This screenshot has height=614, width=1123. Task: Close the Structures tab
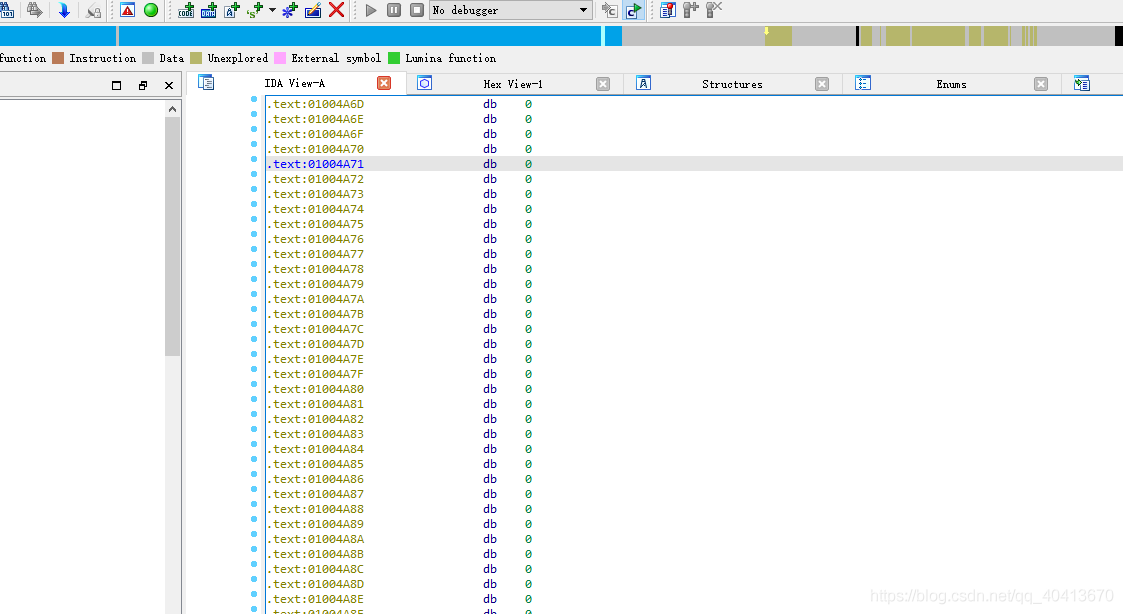(x=822, y=84)
